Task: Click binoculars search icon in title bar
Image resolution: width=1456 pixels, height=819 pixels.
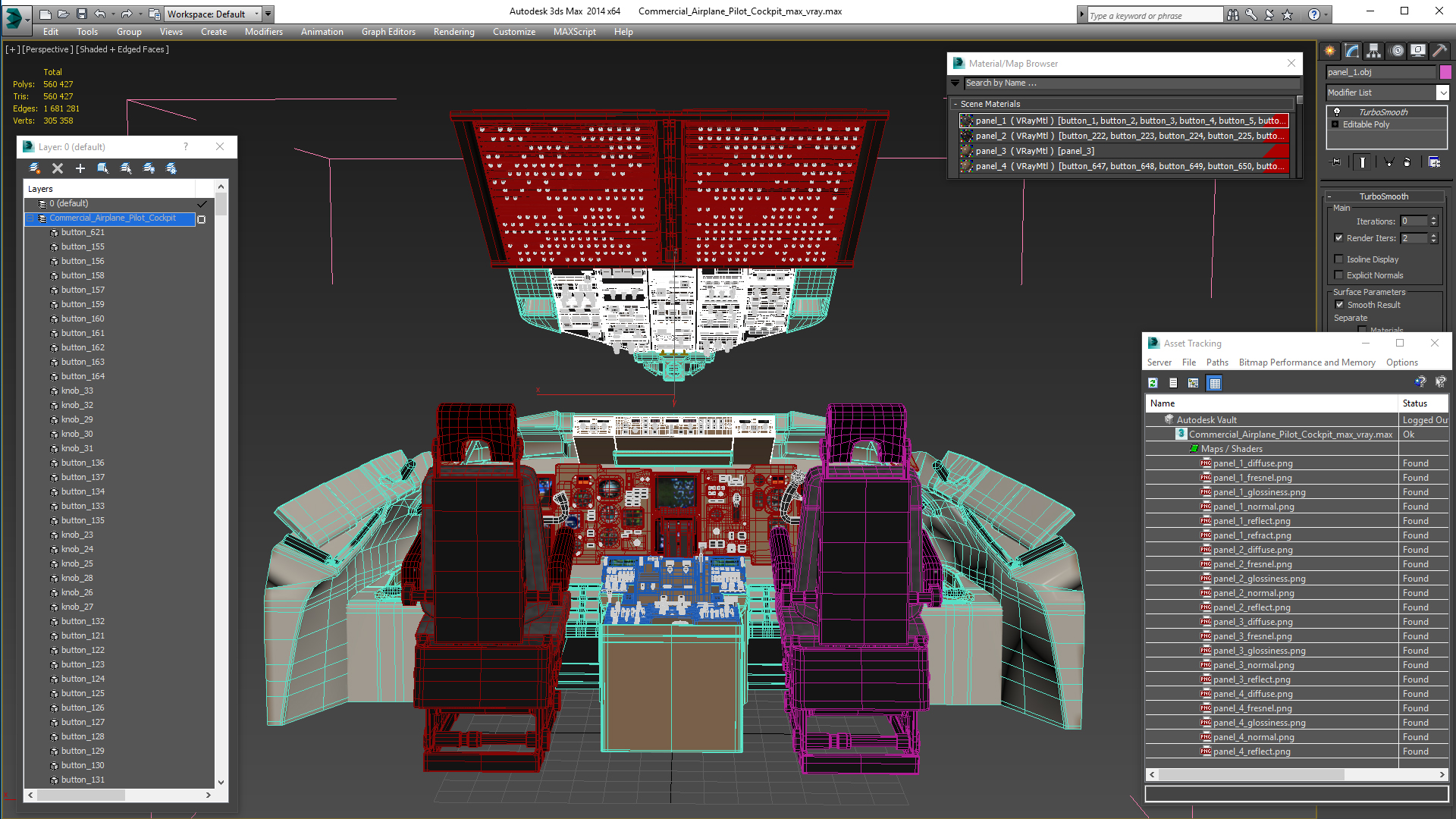Action: [1233, 14]
